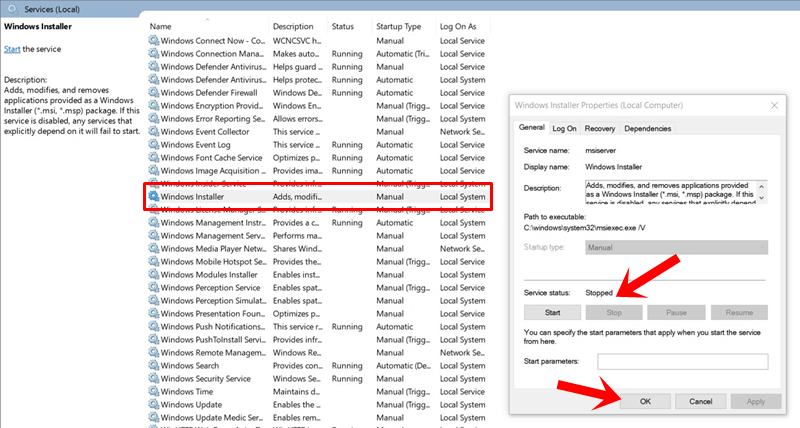This screenshot has height=428, width=800.
Task: Close the Windows Installer Properties dialog
Action: tap(774, 105)
